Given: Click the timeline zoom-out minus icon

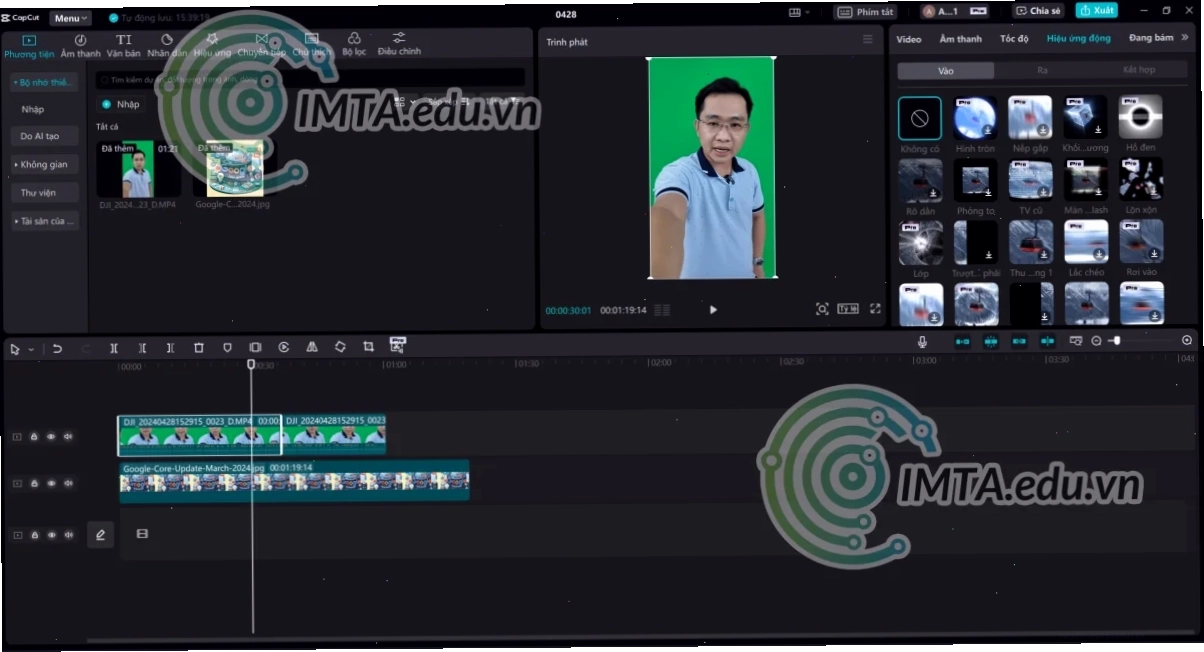Looking at the screenshot, I should point(1096,341).
